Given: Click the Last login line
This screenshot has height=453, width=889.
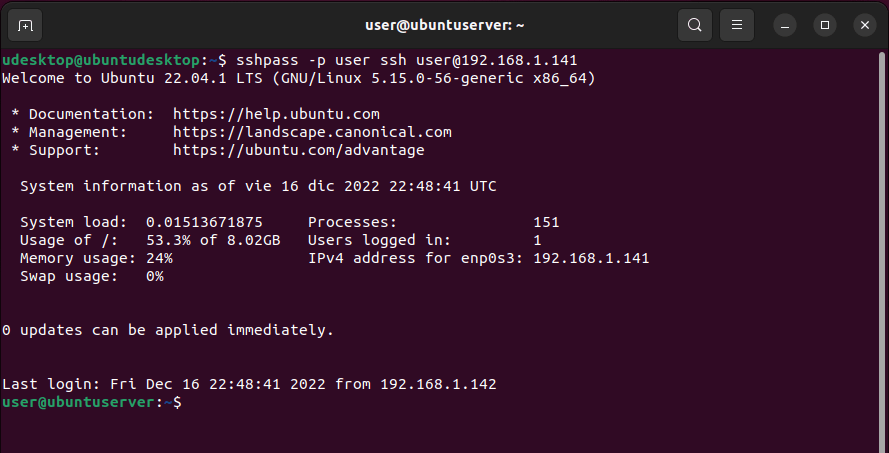Looking at the screenshot, I should coord(249,384).
